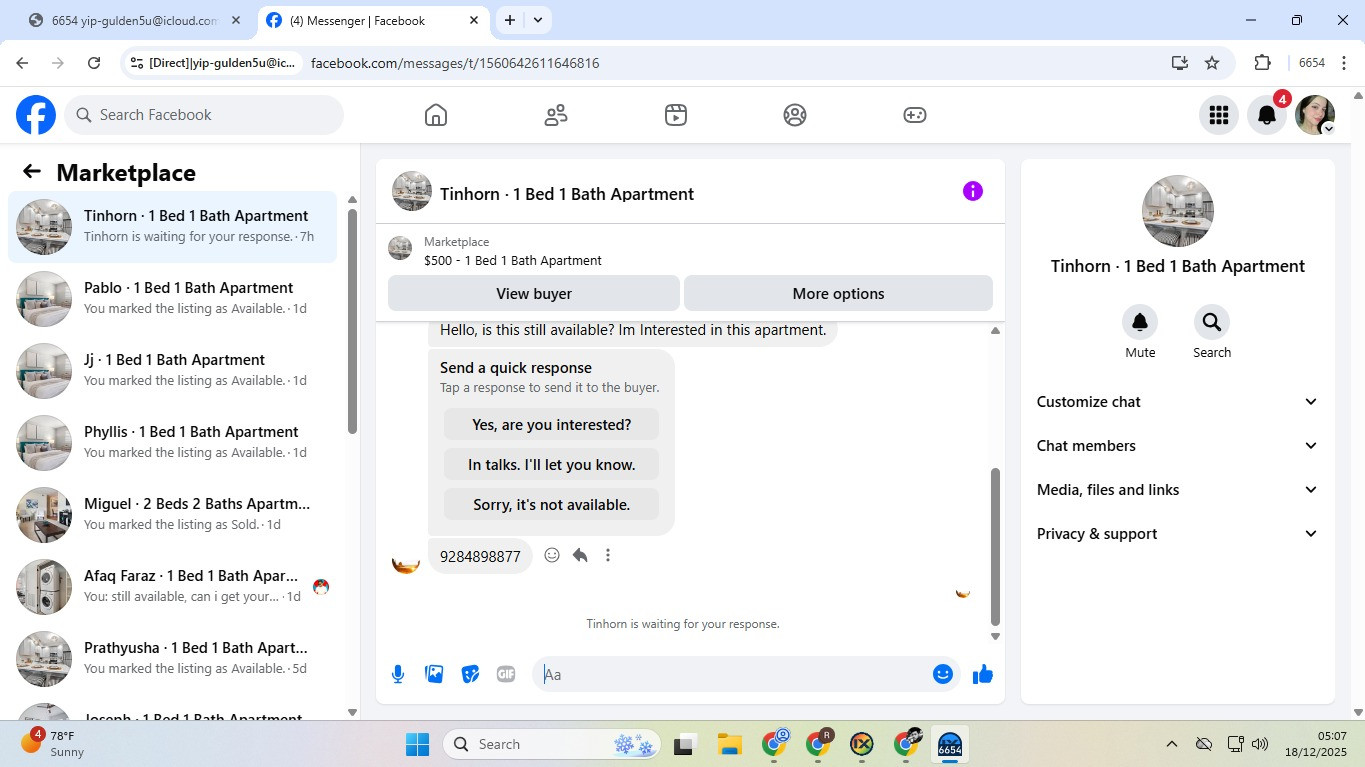Select the Messenger | Facebook tab
The image size is (1365, 767).
click(x=373, y=20)
